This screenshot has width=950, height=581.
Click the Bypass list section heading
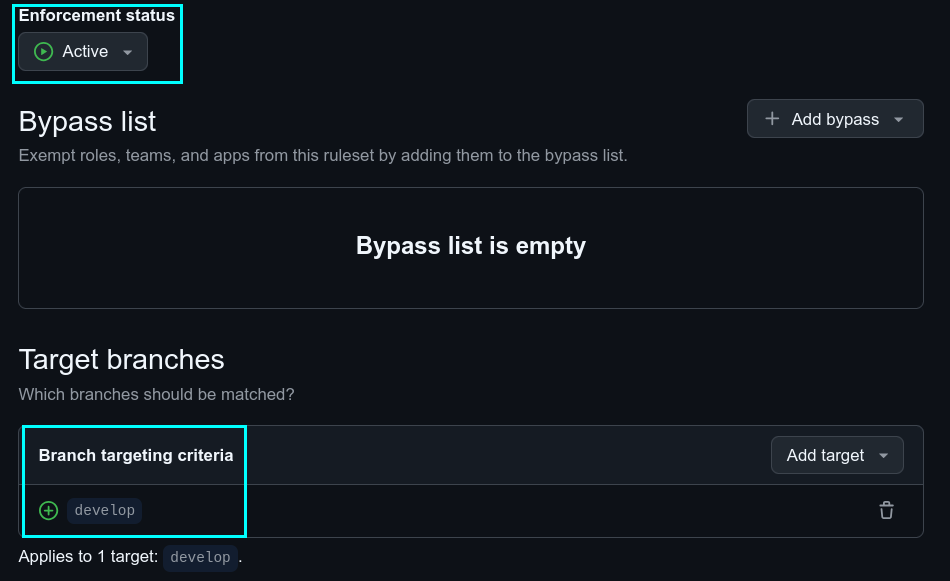pyautogui.click(x=86, y=121)
